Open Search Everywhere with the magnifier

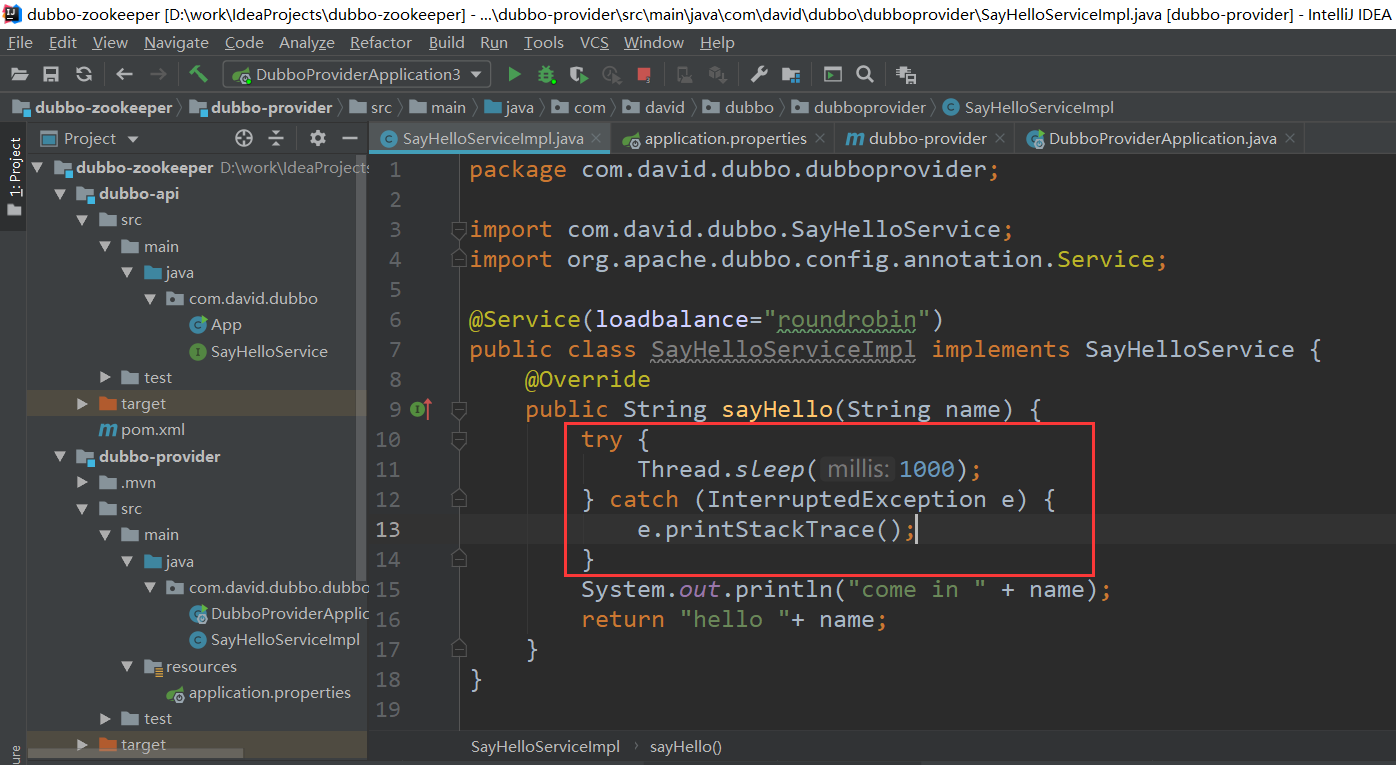pos(863,74)
